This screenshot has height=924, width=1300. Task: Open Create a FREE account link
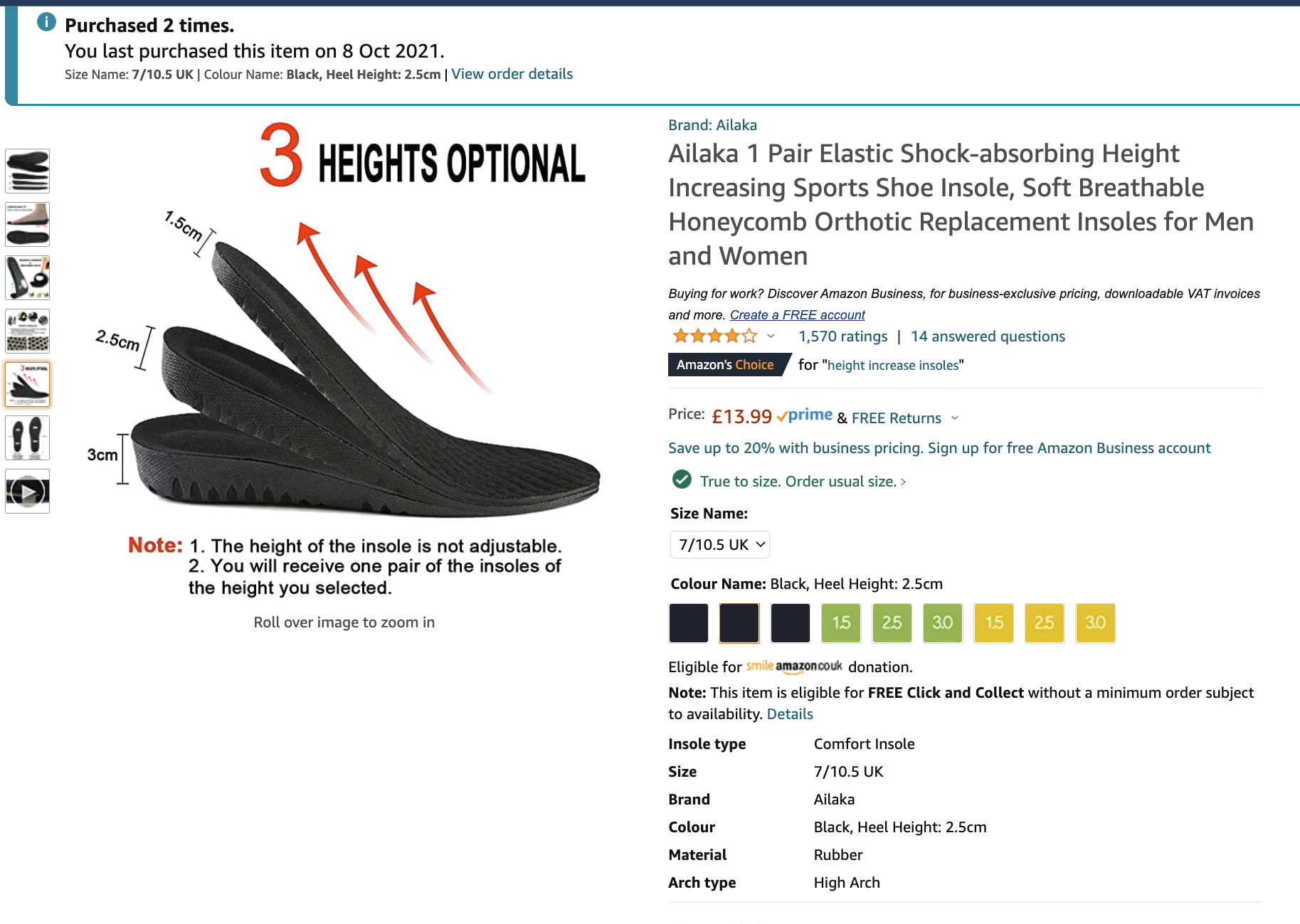pos(797,315)
